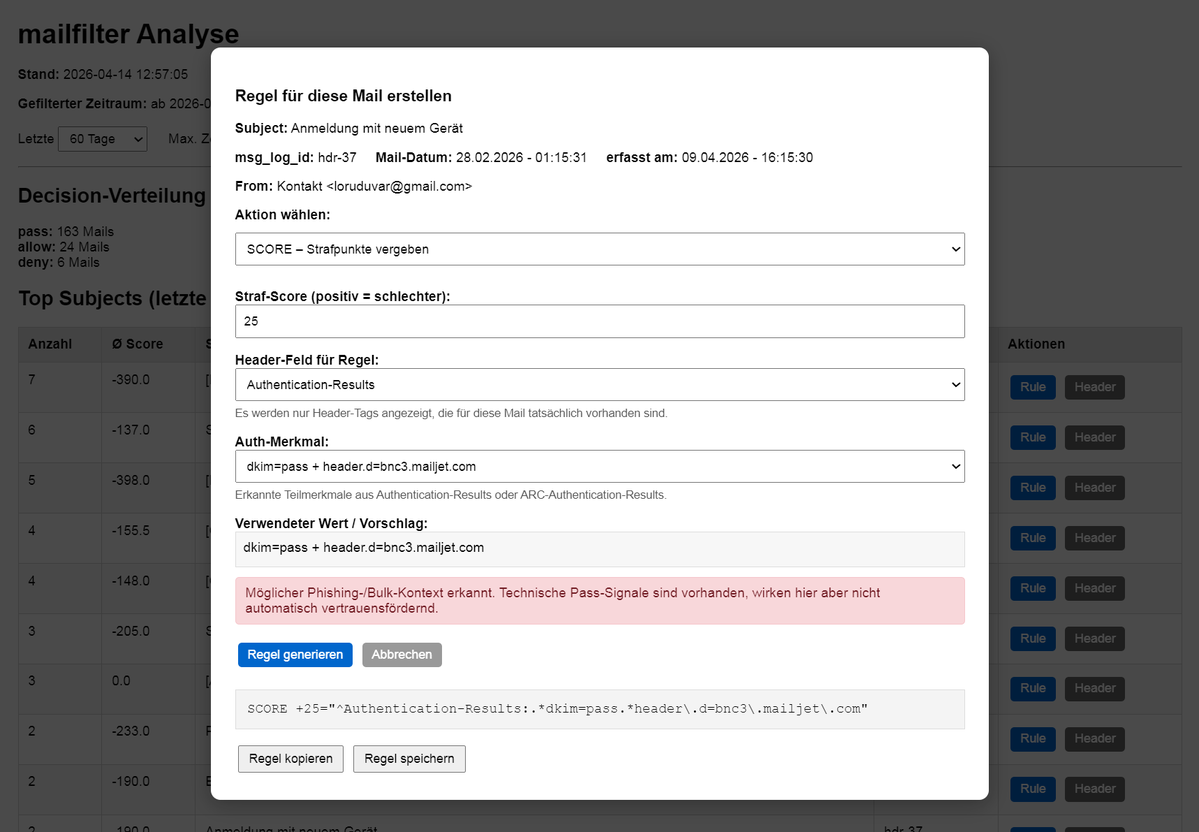Click the erfasst am value 09.04.2026 - 16:15:30
Image resolution: width=1199 pixels, height=832 pixels.
click(747, 158)
